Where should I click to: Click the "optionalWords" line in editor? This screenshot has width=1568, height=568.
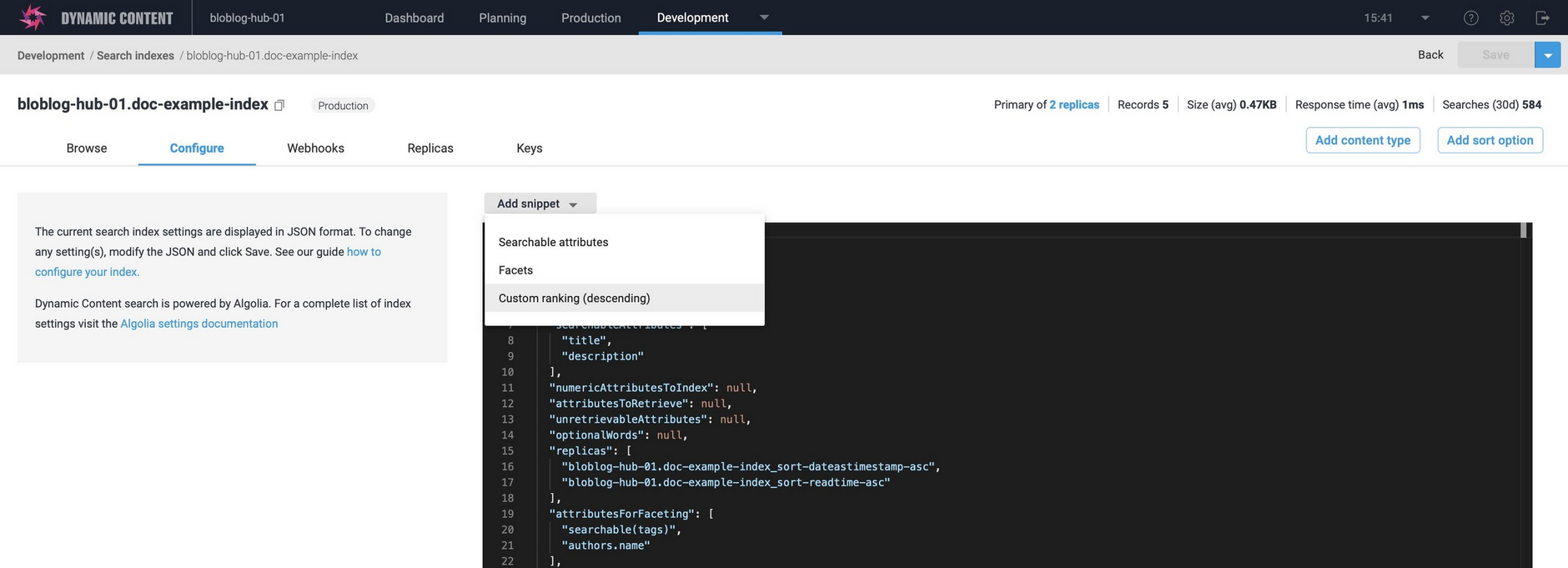click(618, 435)
